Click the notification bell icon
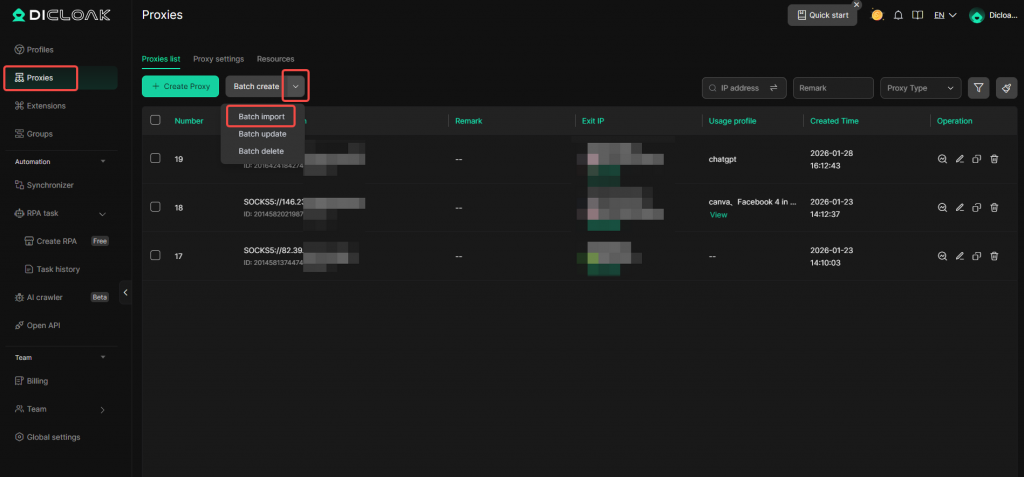This screenshot has width=1024, height=477. click(x=898, y=15)
